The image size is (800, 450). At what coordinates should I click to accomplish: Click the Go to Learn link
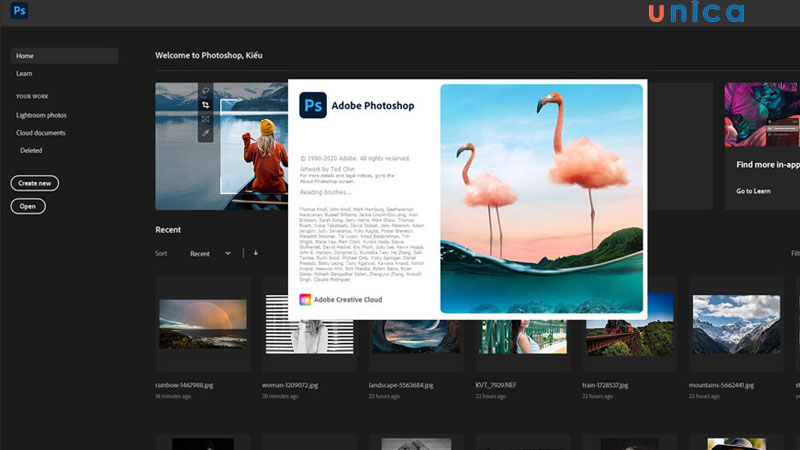pos(753,191)
